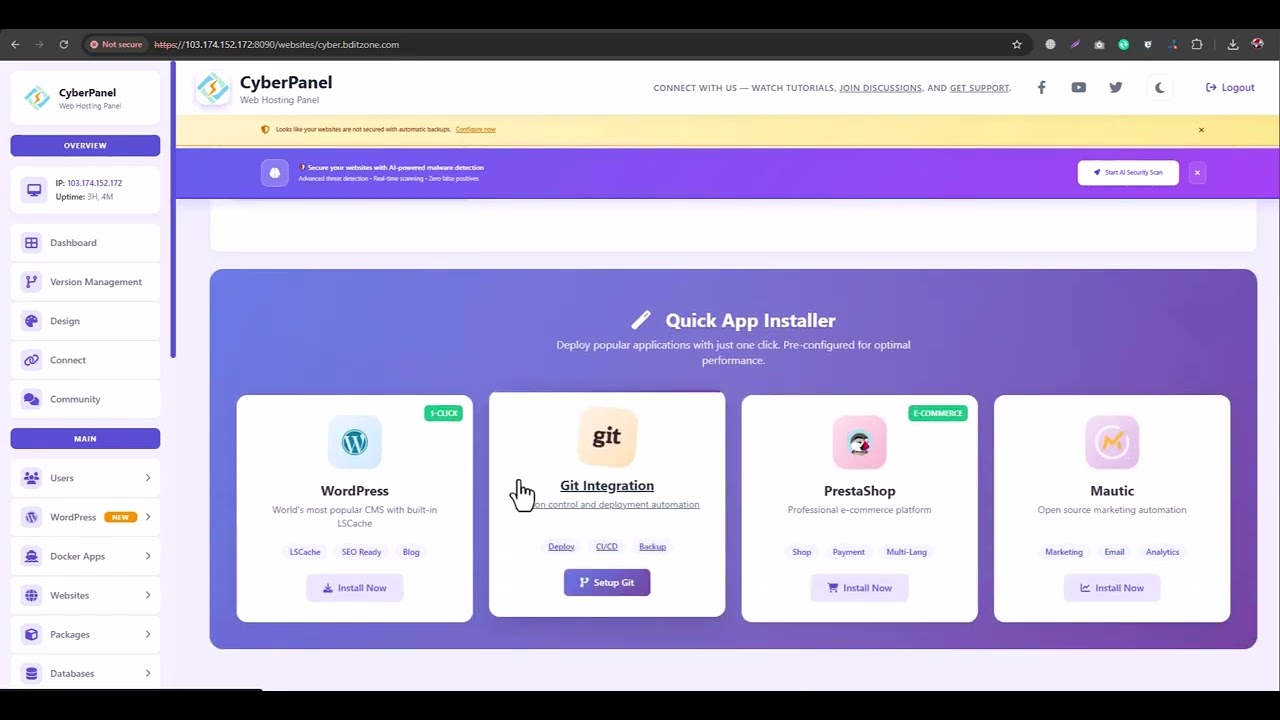Image resolution: width=1280 pixels, height=720 pixels.
Task: Expand WordPress sidebar menu chevron
Action: coord(147,517)
